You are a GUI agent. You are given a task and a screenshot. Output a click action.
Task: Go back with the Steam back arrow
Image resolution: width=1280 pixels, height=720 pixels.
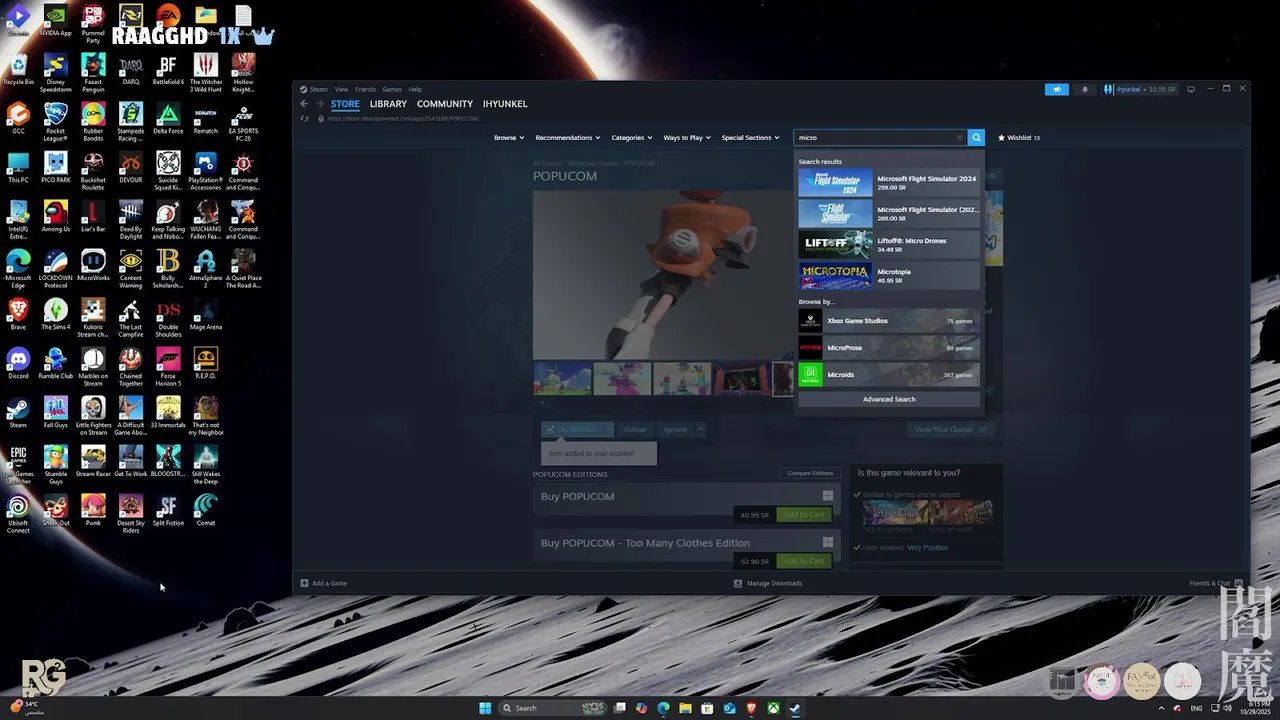305,104
